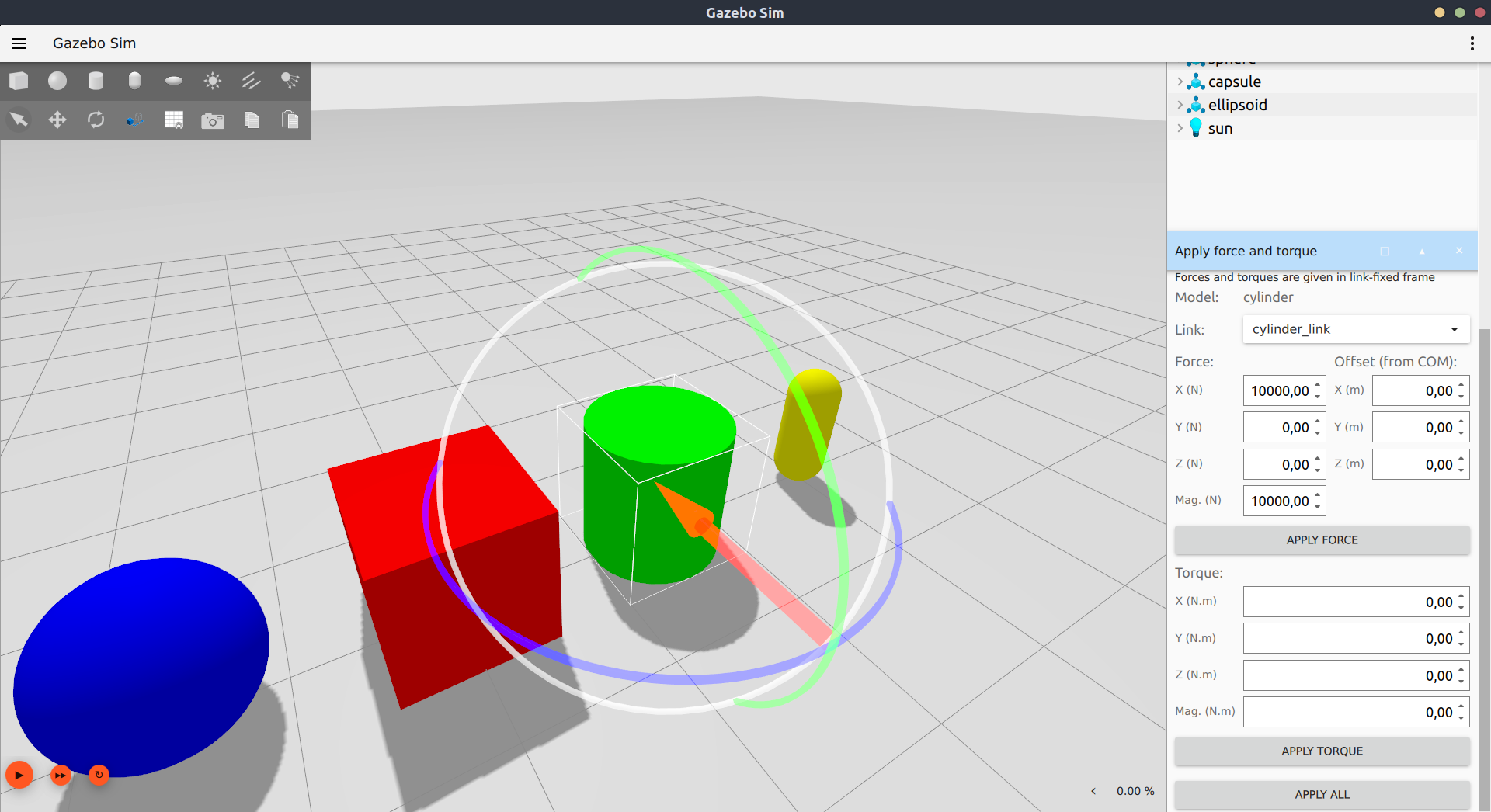Insert a cylinder shape from the toolbar
Screen dimensions: 1491x812
96,81
